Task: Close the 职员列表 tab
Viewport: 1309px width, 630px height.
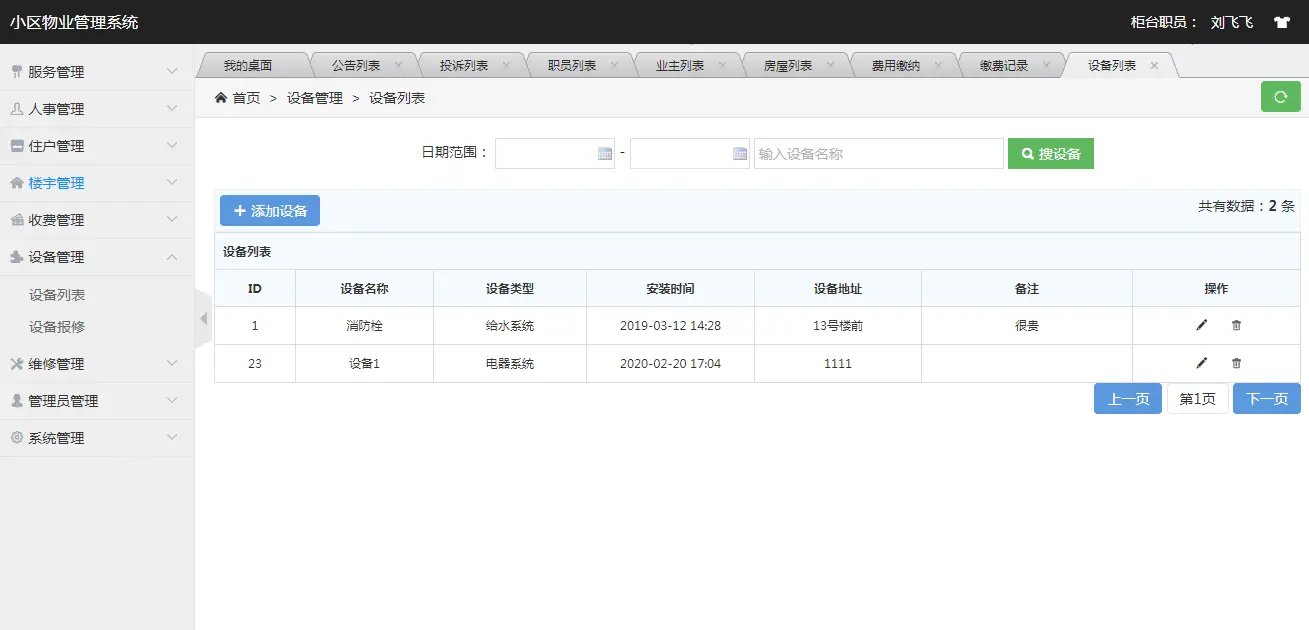Action: 614,65
